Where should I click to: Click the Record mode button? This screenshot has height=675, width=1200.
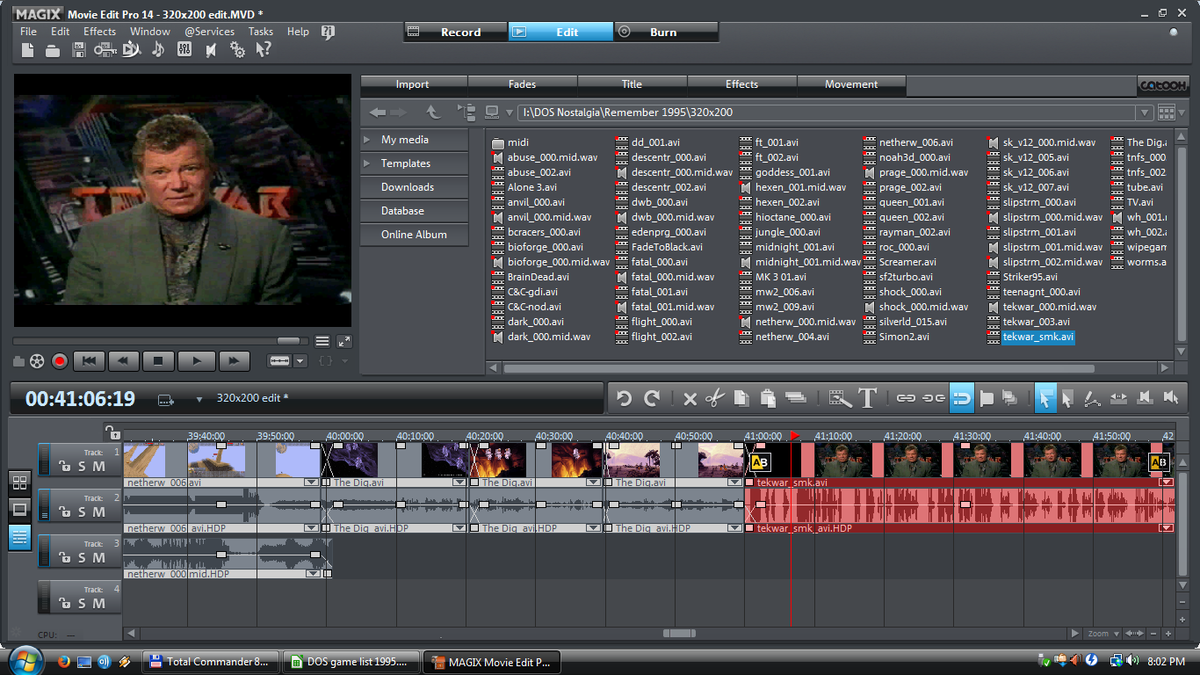click(x=455, y=32)
